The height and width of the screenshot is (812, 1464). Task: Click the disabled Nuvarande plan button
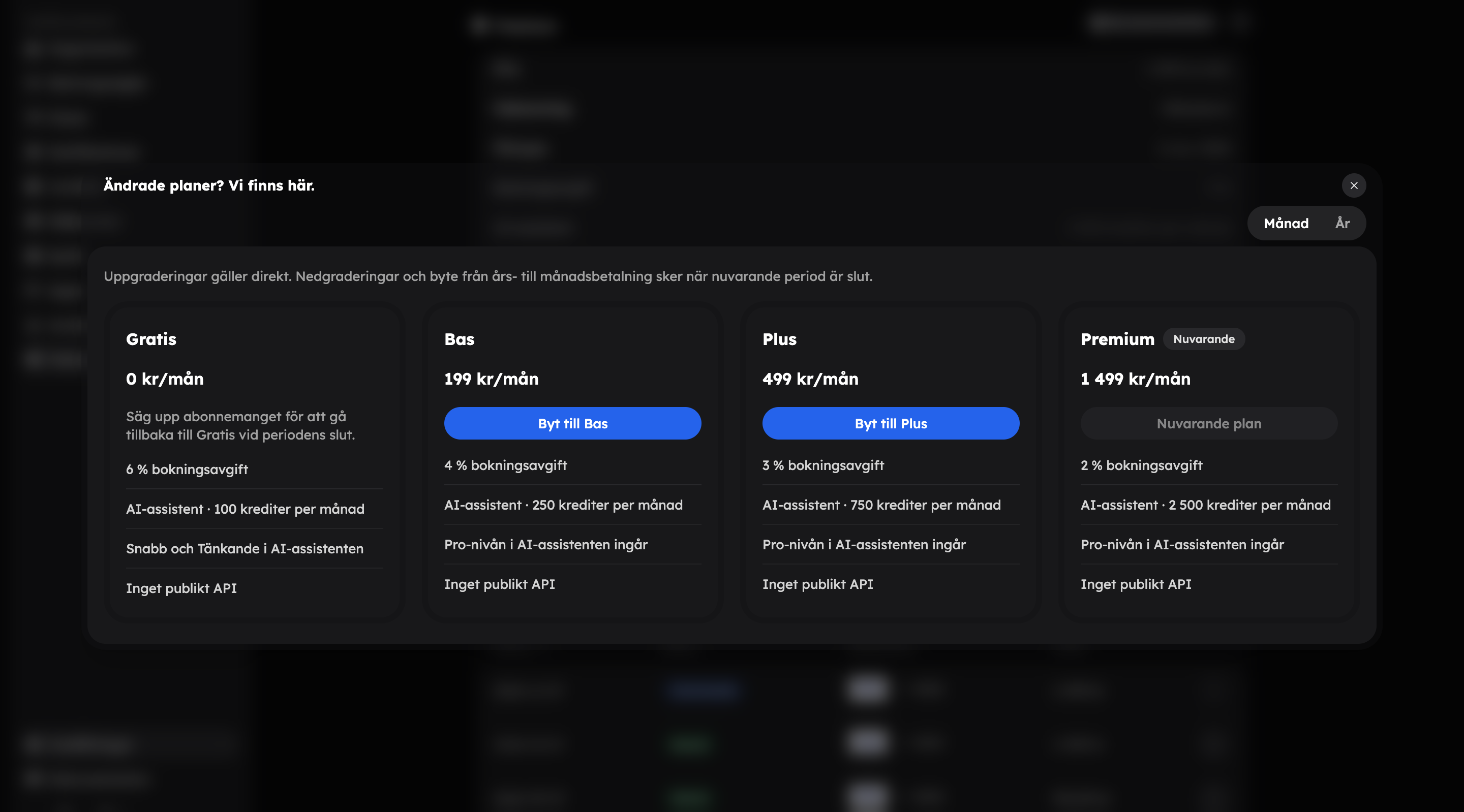point(1209,423)
